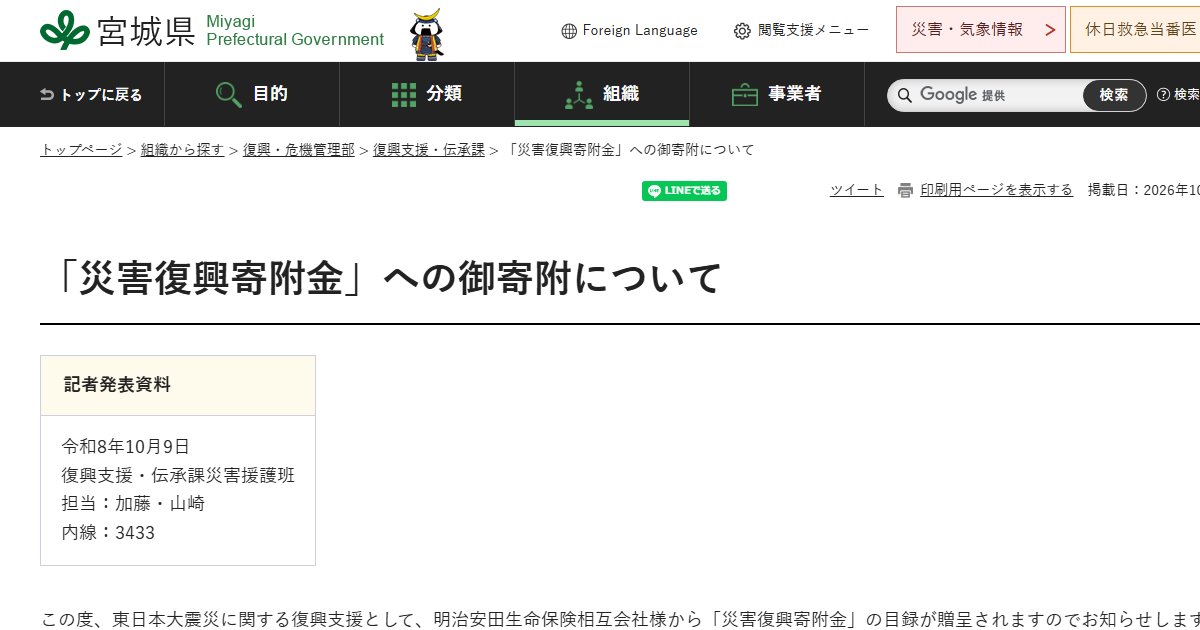Click the search magnifier icon in Google box
Viewport: 1200px width, 630px height.
[x=905, y=95]
